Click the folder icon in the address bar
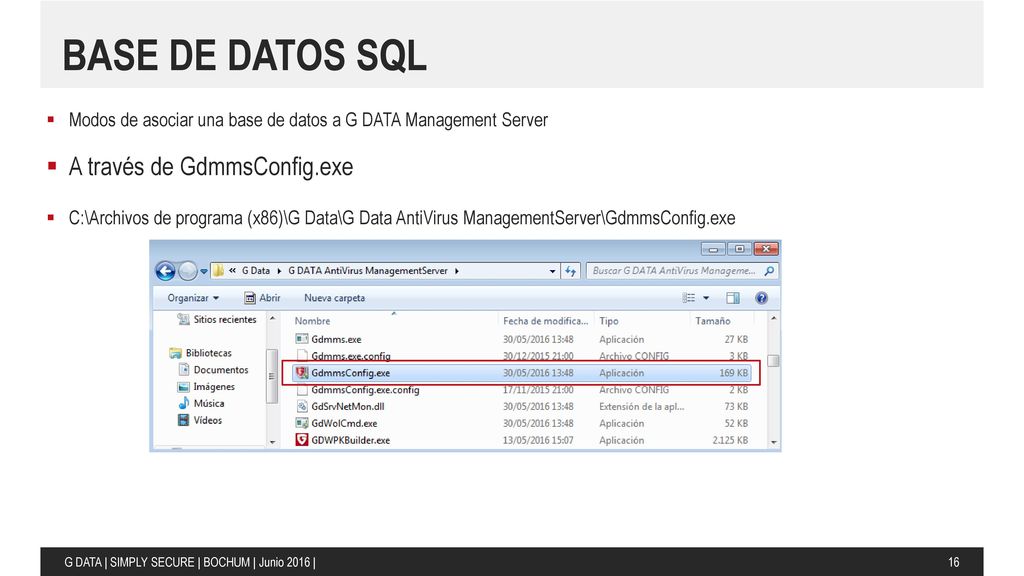Image resolution: width=1024 pixels, height=576 pixels. click(x=218, y=270)
